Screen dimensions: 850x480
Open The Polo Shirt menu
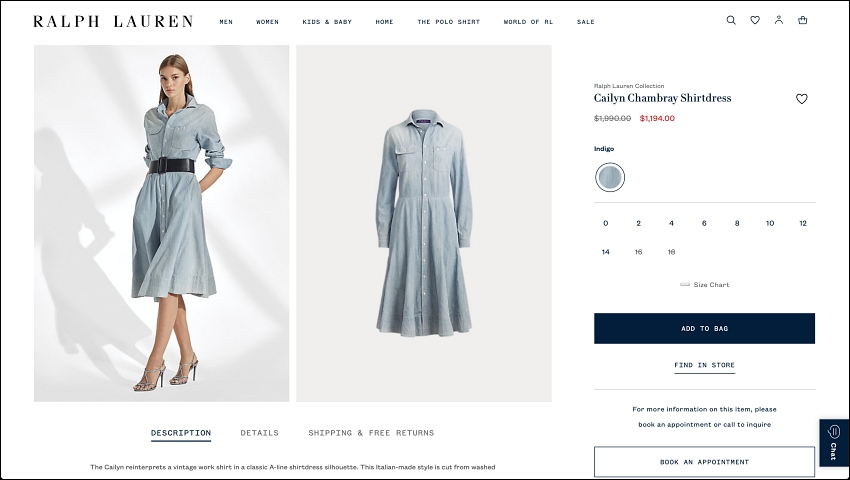click(448, 22)
